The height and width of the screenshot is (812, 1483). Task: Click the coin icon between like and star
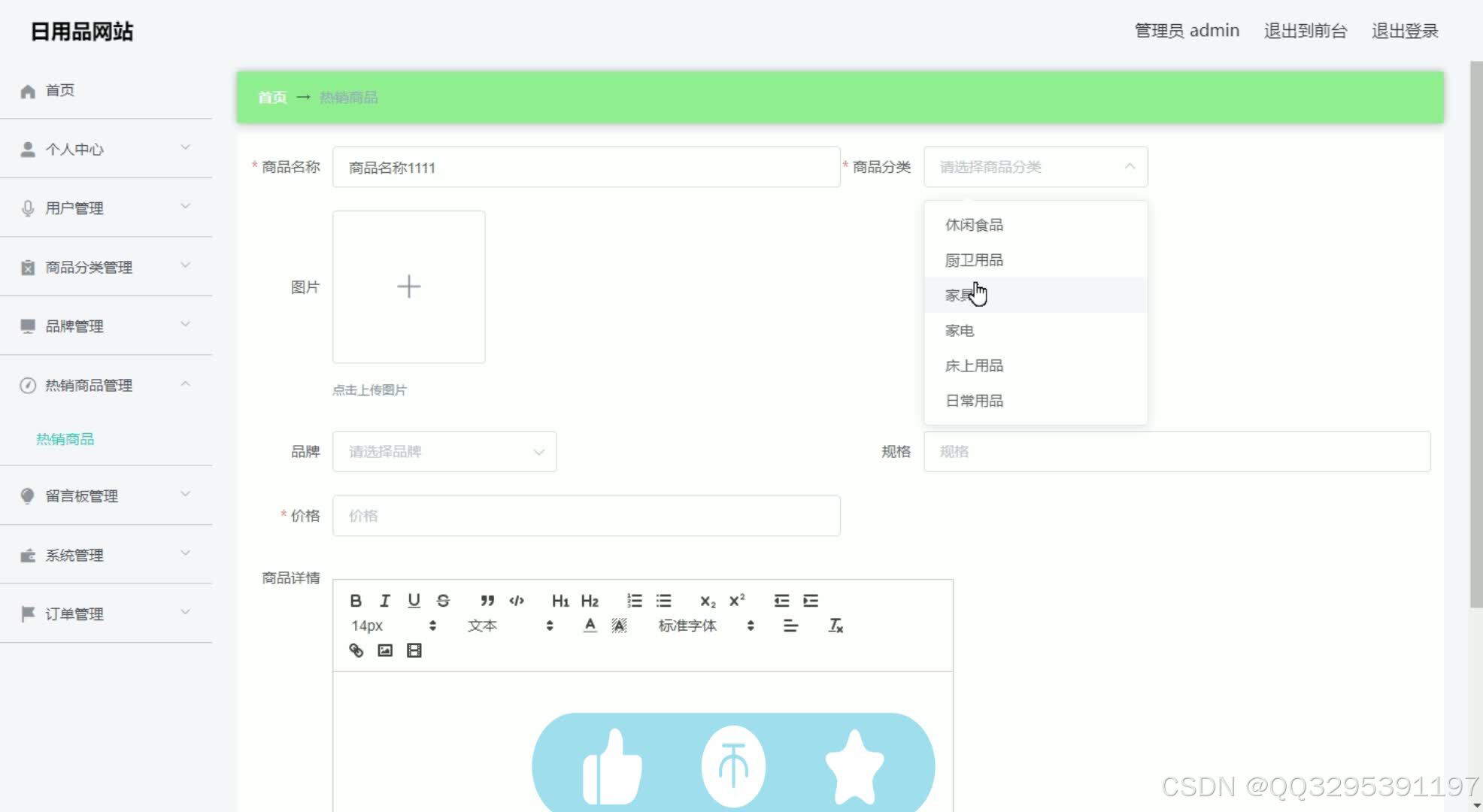[733, 767]
